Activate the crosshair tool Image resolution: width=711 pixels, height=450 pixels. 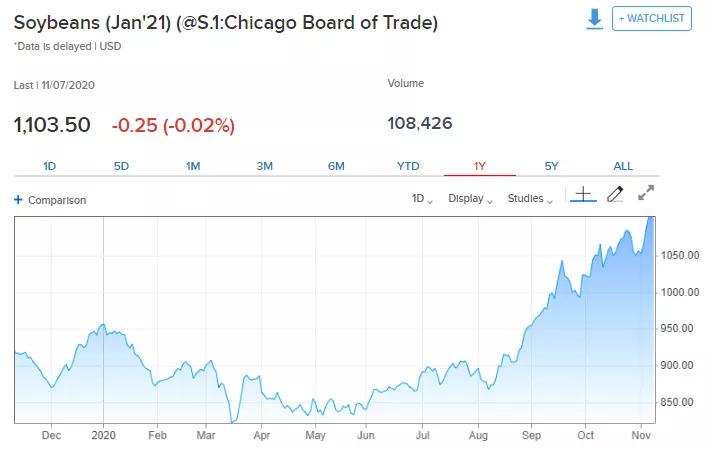pyautogui.click(x=583, y=194)
